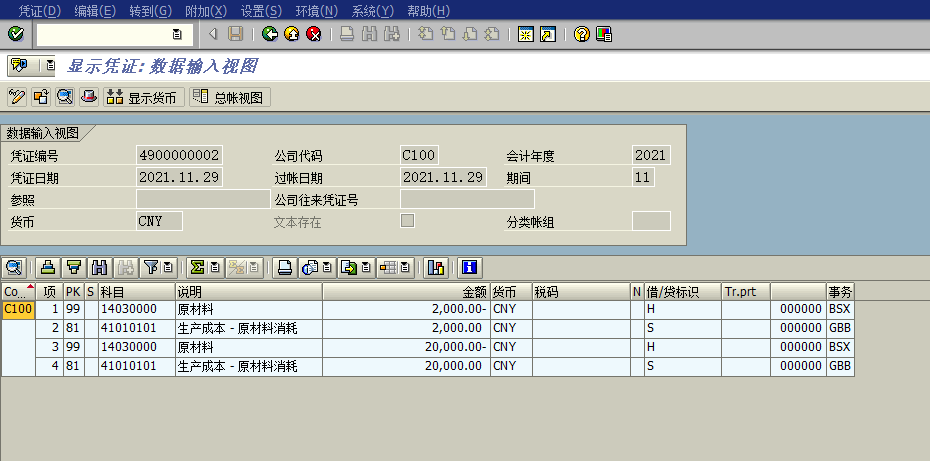Screen dimensions: 930x461
Task: Click the 借/贷标识 column header
Action: pos(683,292)
